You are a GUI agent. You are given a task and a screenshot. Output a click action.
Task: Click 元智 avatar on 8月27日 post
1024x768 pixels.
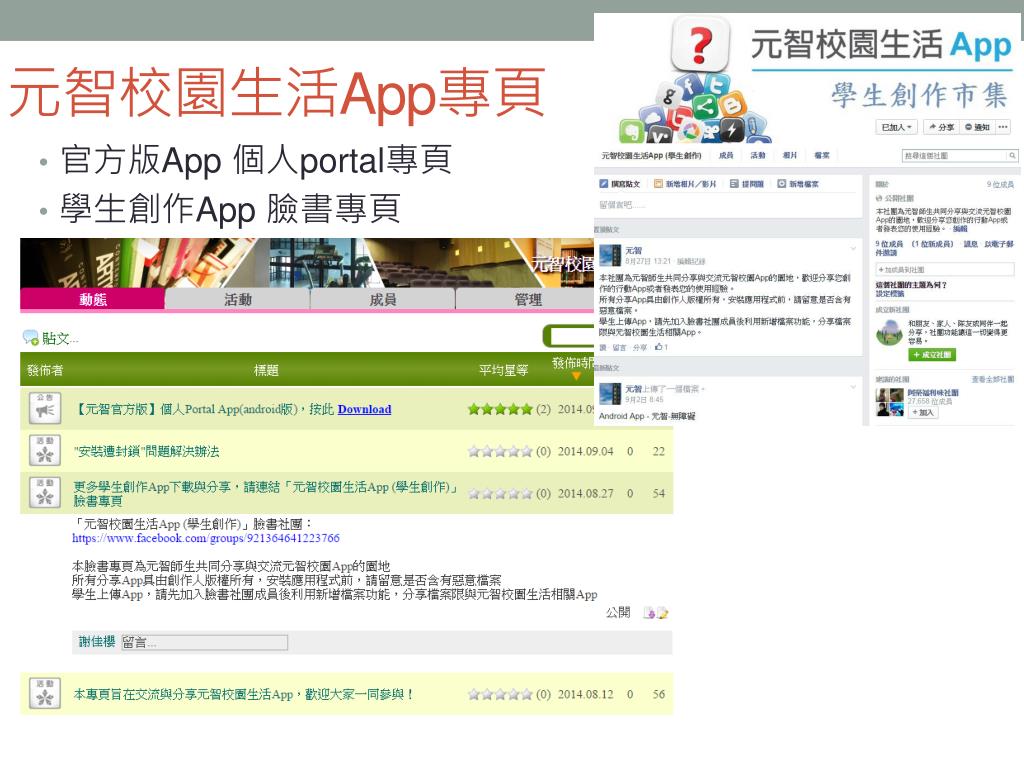[610, 255]
